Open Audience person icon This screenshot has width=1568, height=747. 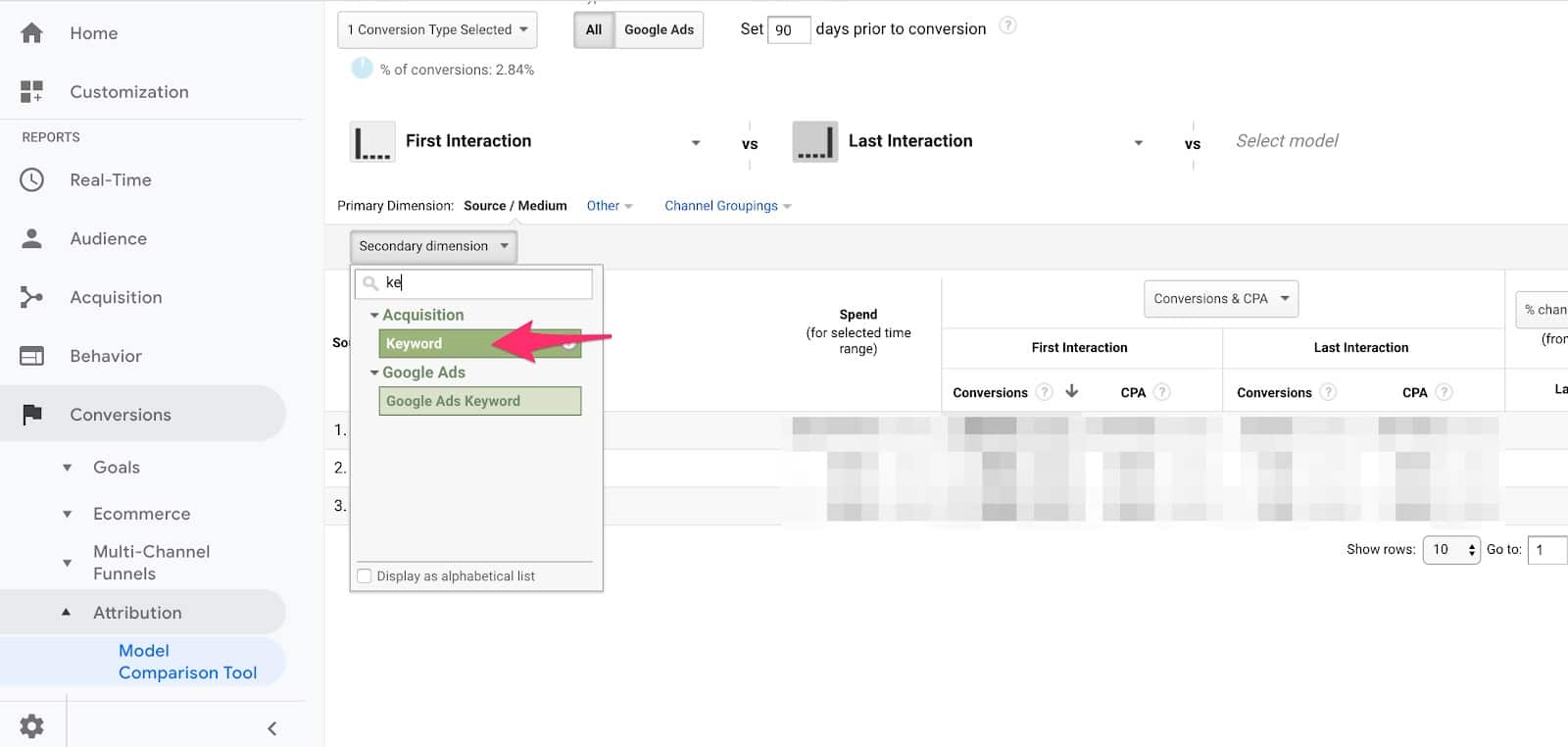pyautogui.click(x=31, y=239)
